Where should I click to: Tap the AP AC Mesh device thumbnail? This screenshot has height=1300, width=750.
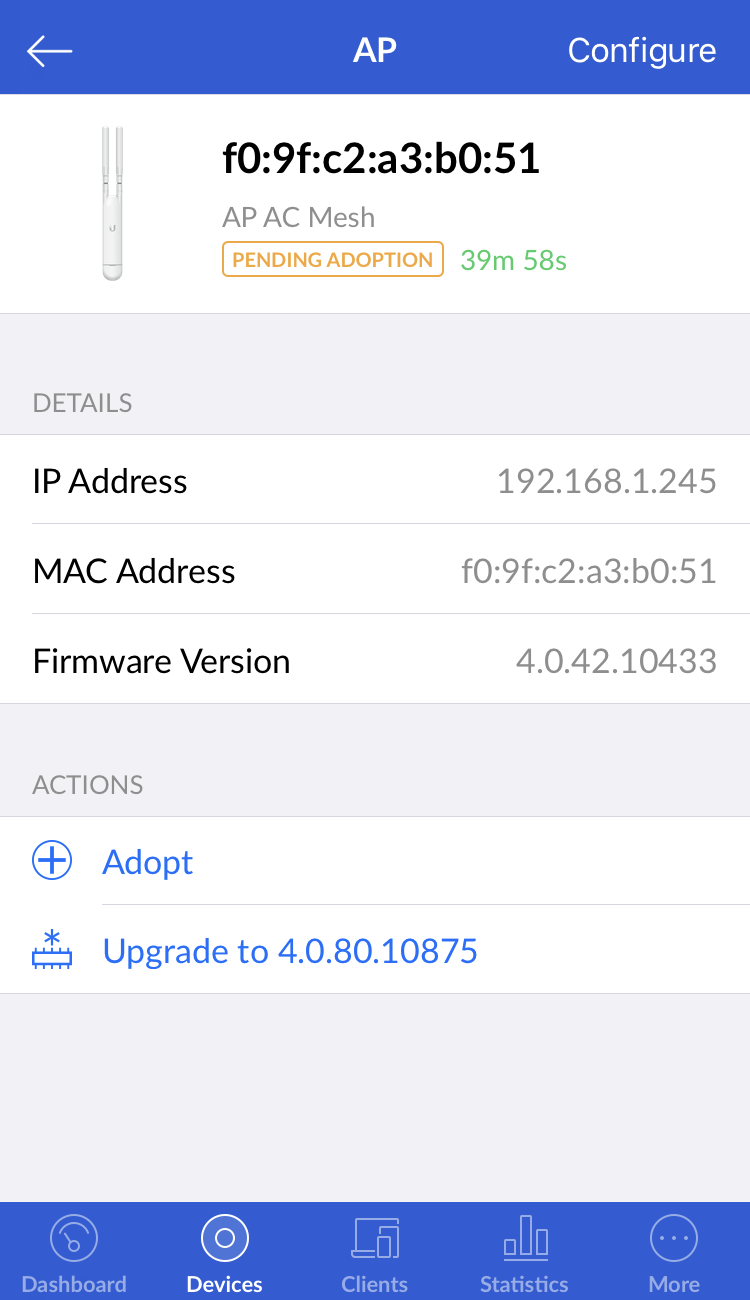pyautogui.click(x=111, y=201)
